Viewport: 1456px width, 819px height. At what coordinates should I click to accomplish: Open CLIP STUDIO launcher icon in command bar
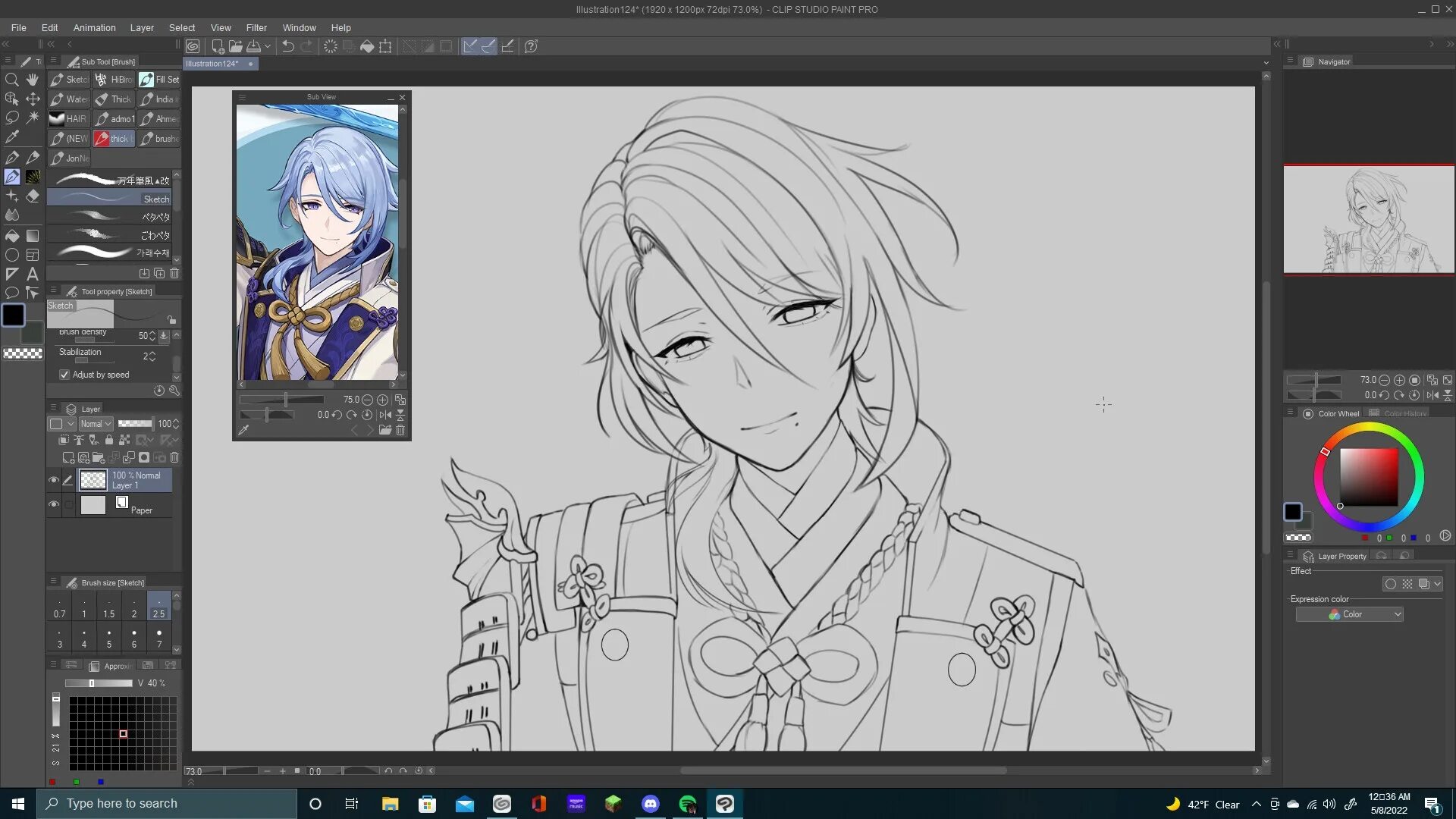tap(193, 46)
